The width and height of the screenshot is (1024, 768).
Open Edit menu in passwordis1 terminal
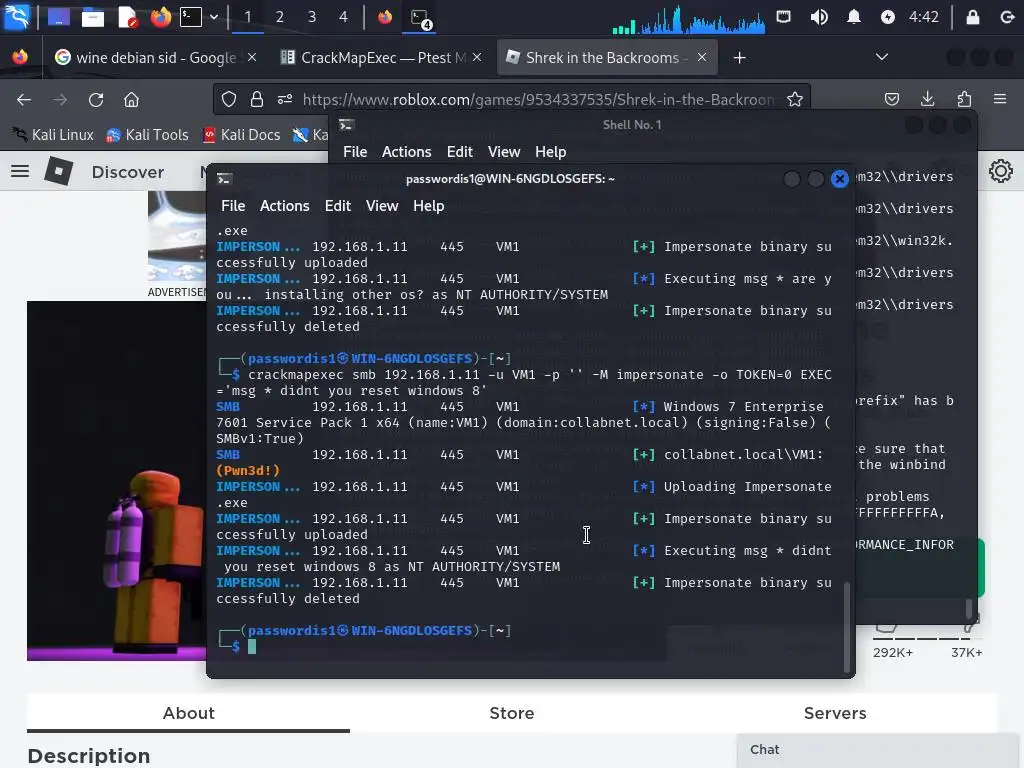[338, 206]
